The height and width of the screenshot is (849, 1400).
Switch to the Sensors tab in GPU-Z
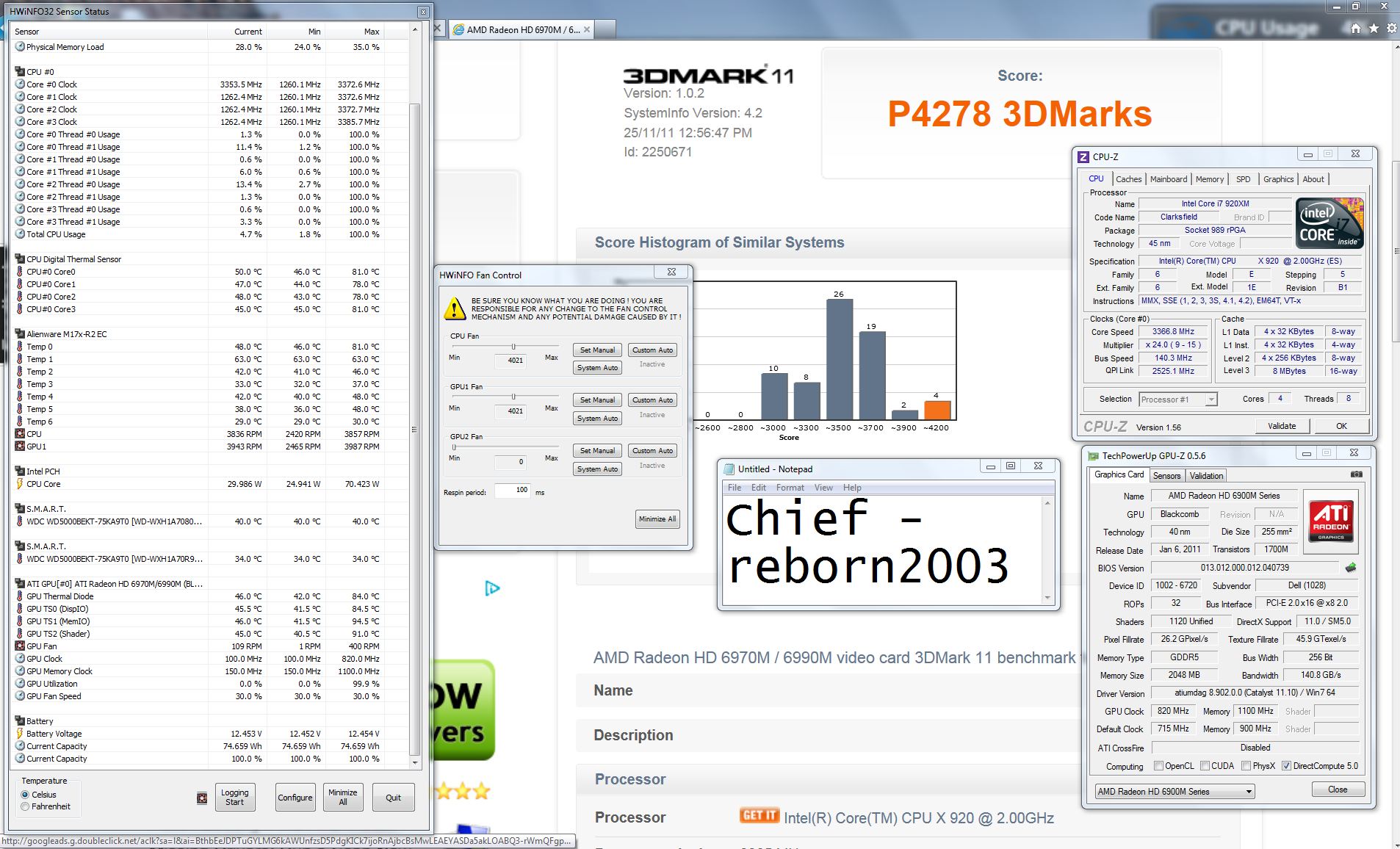click(x=1166, y=476)
